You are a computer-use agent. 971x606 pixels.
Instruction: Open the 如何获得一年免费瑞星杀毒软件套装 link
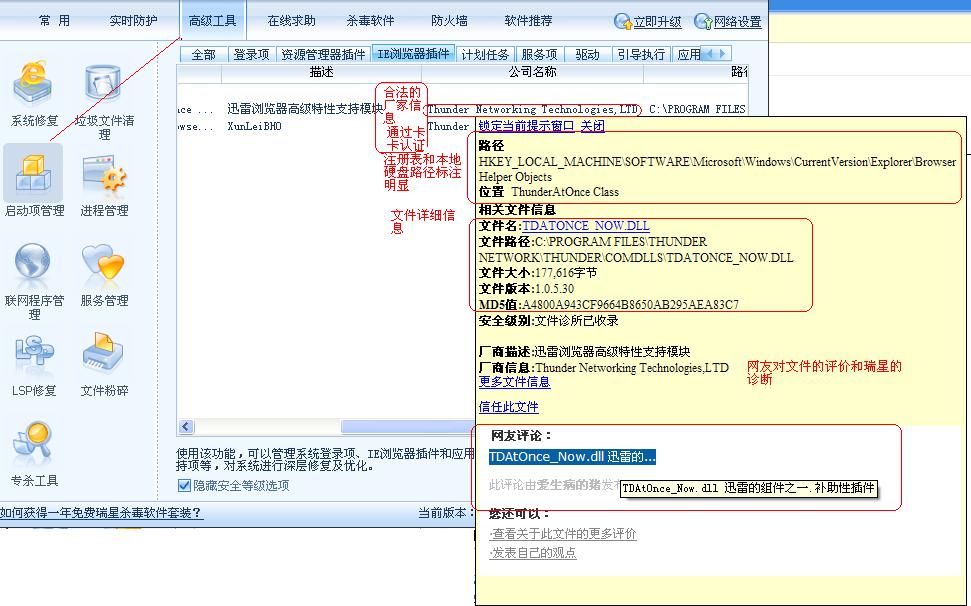click(101, 513)
